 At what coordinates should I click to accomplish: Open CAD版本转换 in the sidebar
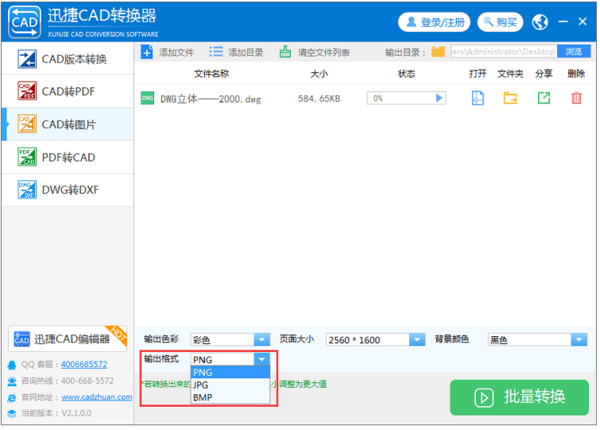pos(68,59)
